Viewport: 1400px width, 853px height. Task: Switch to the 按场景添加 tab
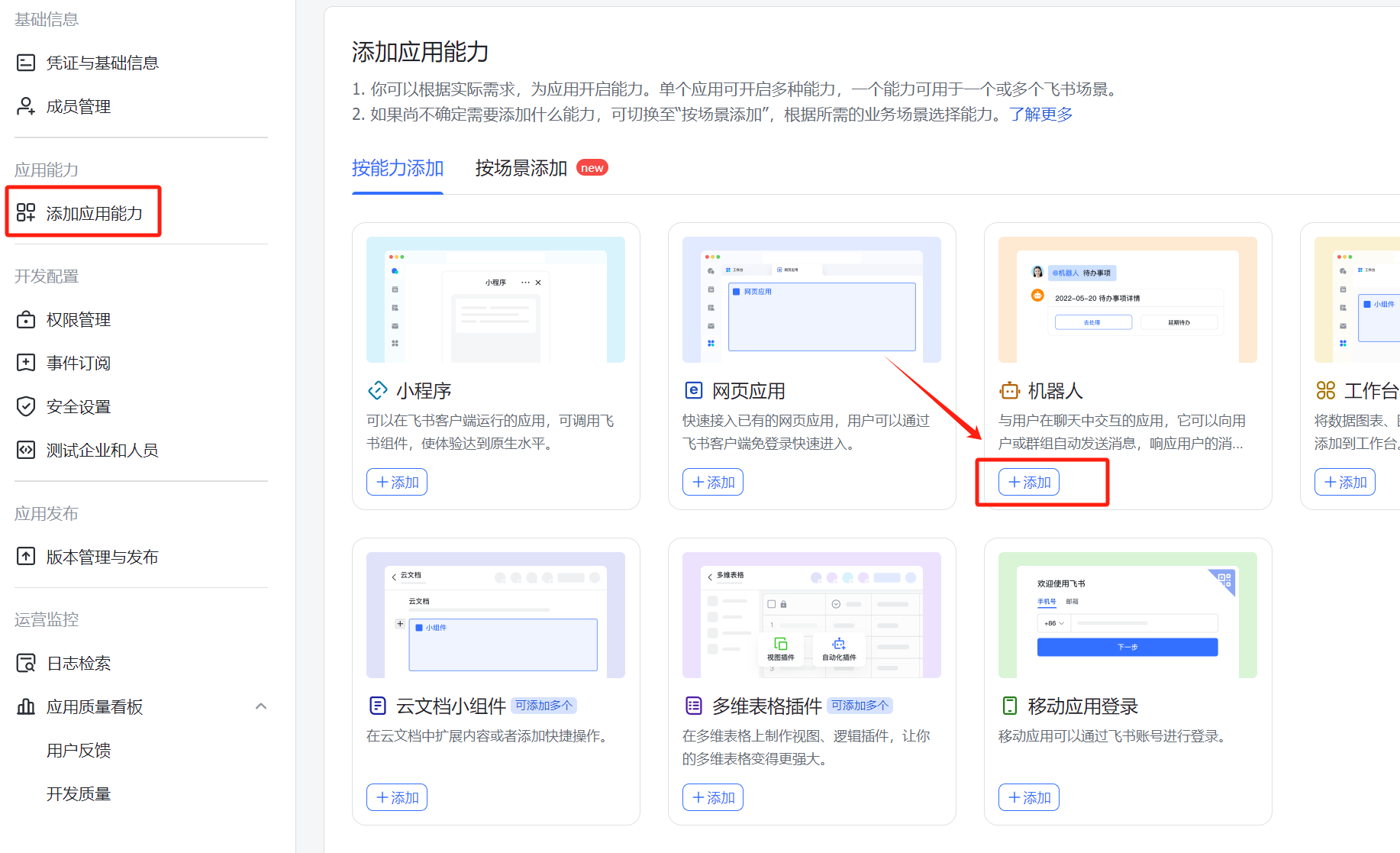click(x=521, y=168)
